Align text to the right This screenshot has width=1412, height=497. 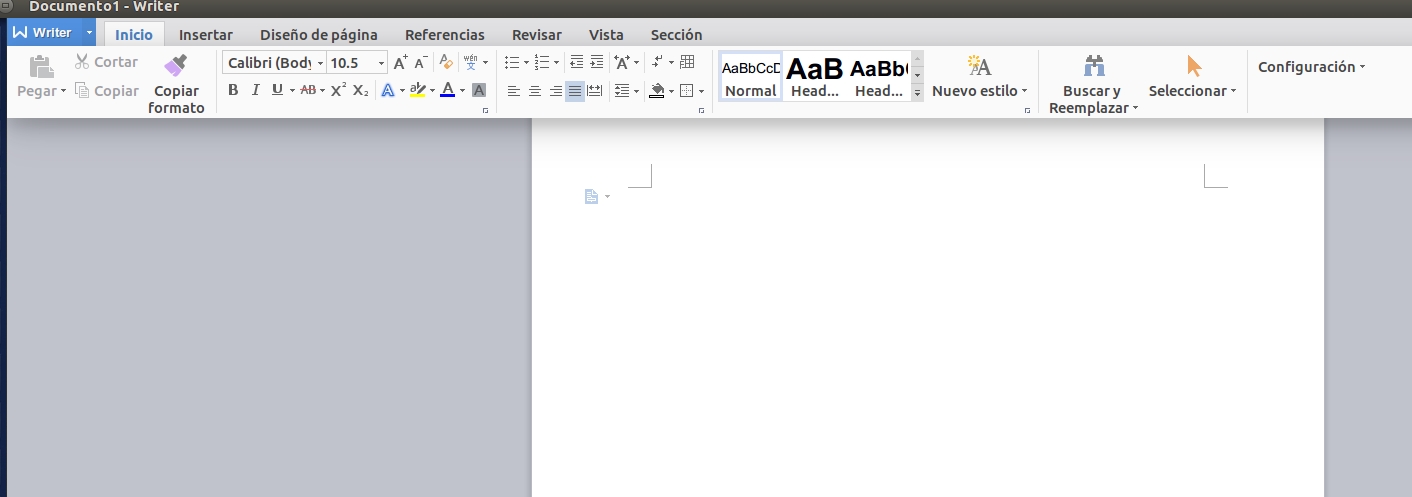(x=555, y=91)
